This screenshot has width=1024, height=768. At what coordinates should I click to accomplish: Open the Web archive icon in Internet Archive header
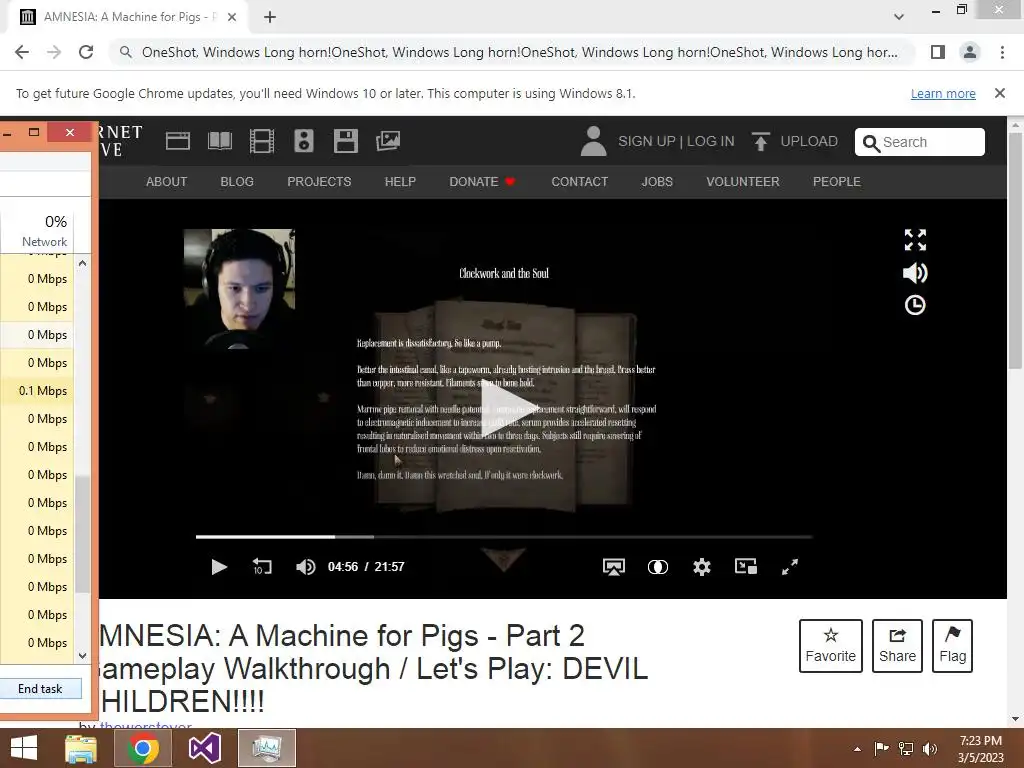178,141
